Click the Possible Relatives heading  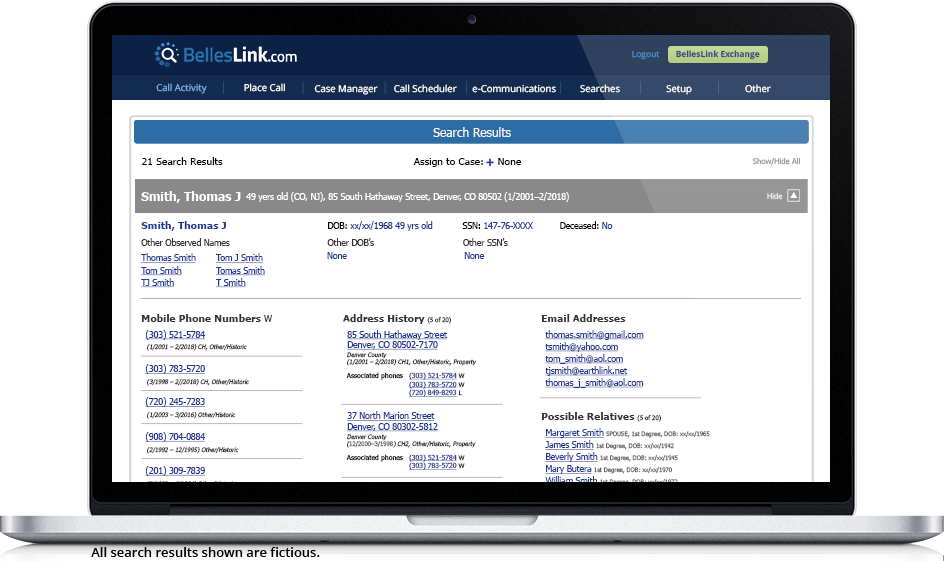click(x=588, y=417)
